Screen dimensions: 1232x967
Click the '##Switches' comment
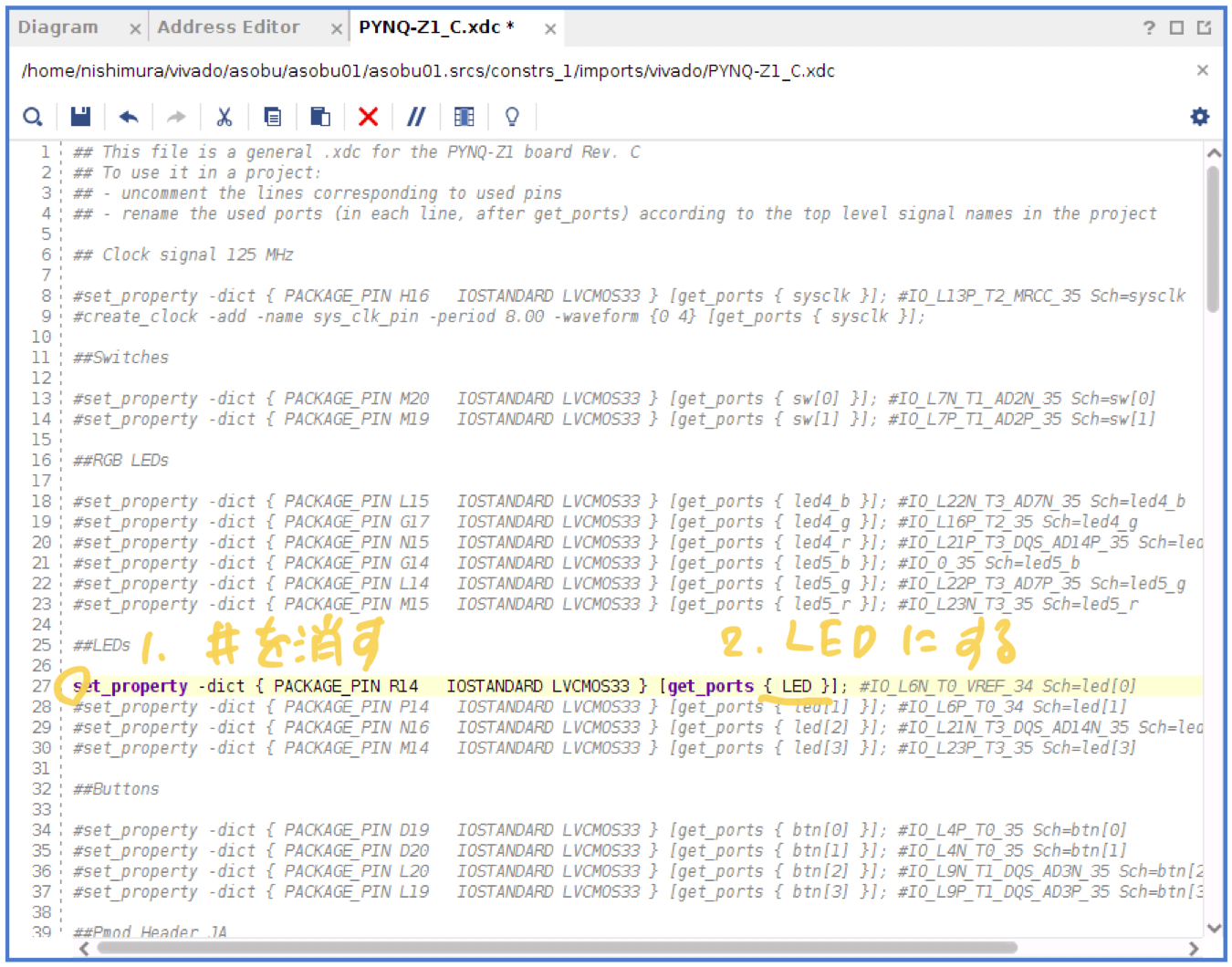pos(120,358)
